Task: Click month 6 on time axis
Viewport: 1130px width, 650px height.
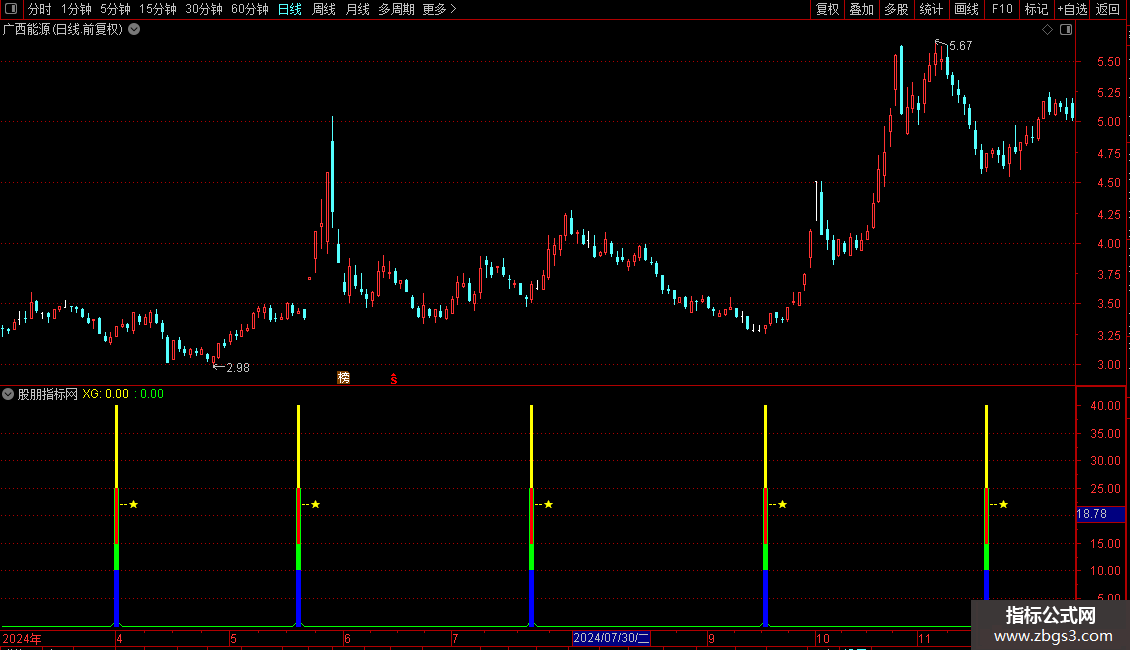Action: 347,638
